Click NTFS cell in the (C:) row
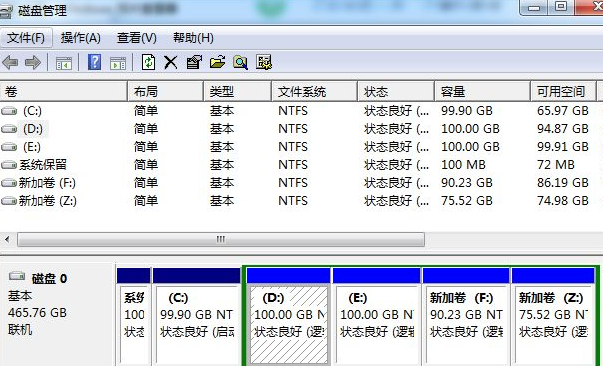Viewport: 603px width, 366px height. [293, 111]
